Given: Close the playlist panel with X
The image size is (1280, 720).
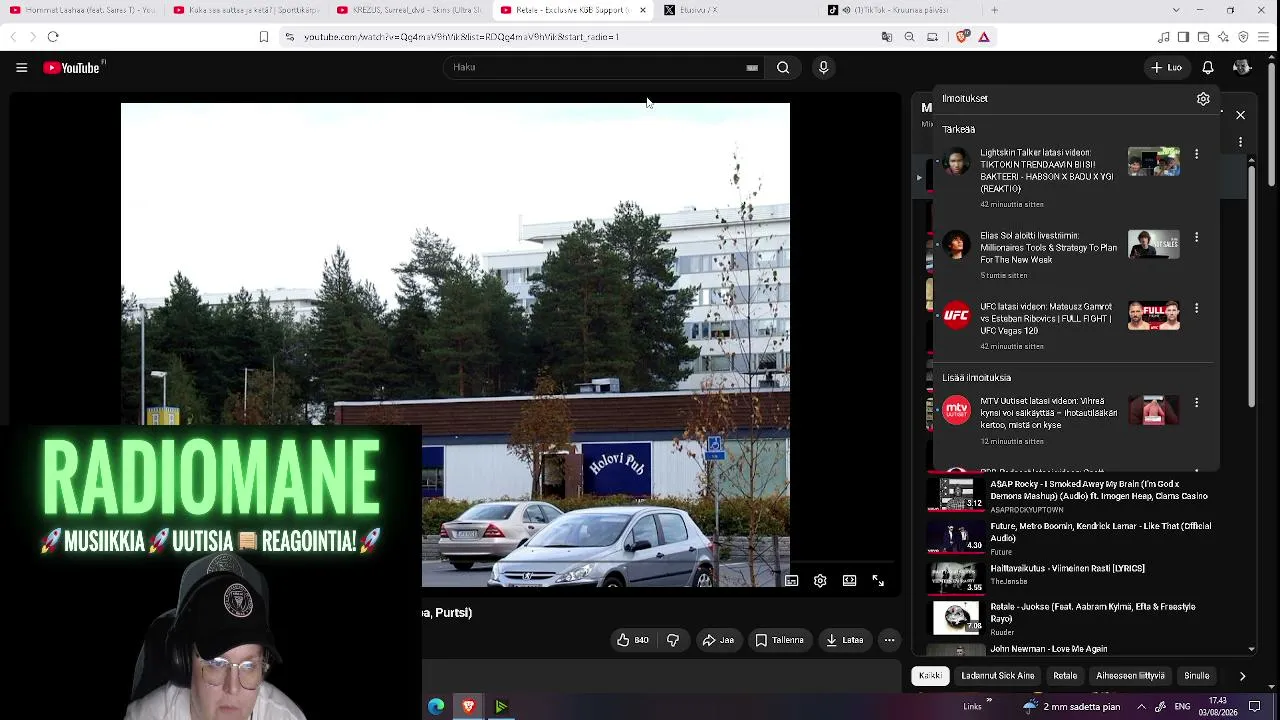Looking at the screenshot, I should click(1240, 115).
